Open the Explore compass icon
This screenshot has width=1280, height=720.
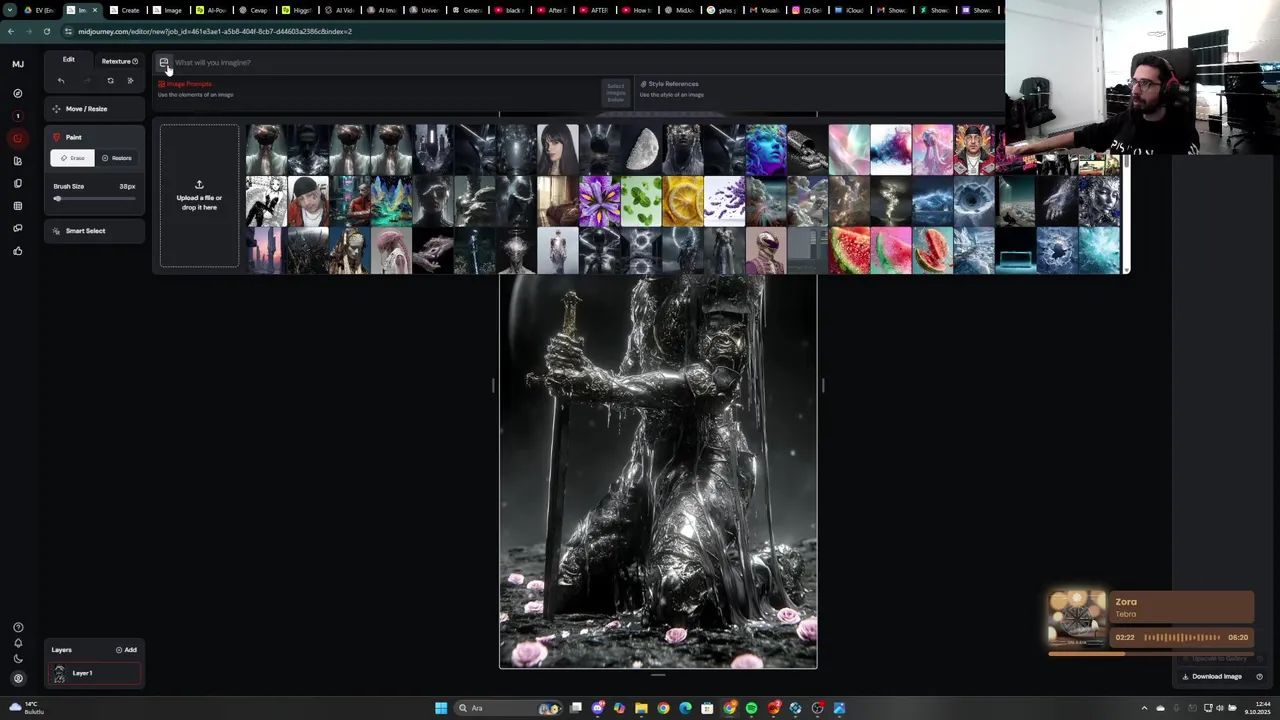coord(18,93)
